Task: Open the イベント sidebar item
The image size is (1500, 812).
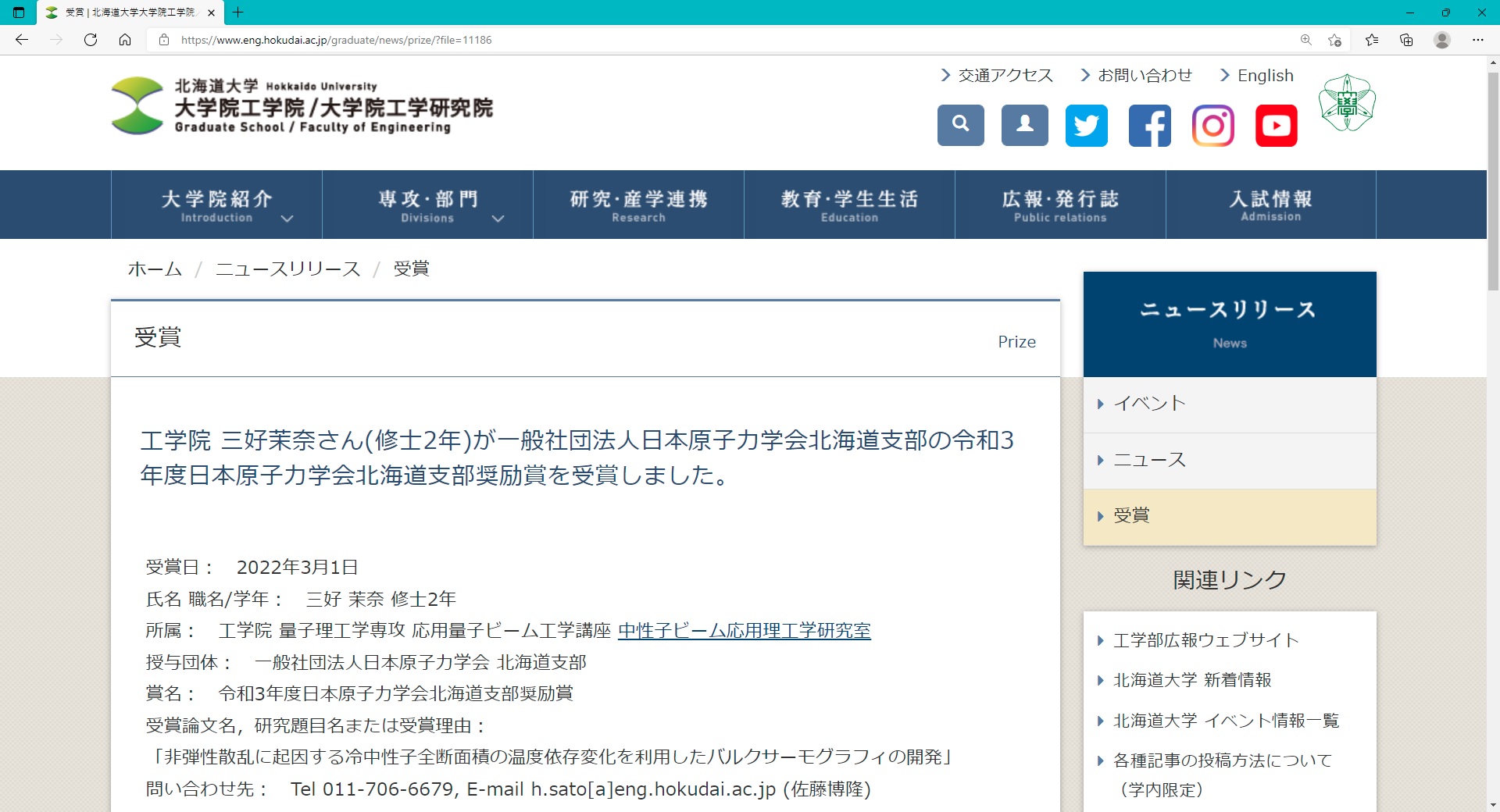Action: pyautogui.click(x=1230, y=404)
